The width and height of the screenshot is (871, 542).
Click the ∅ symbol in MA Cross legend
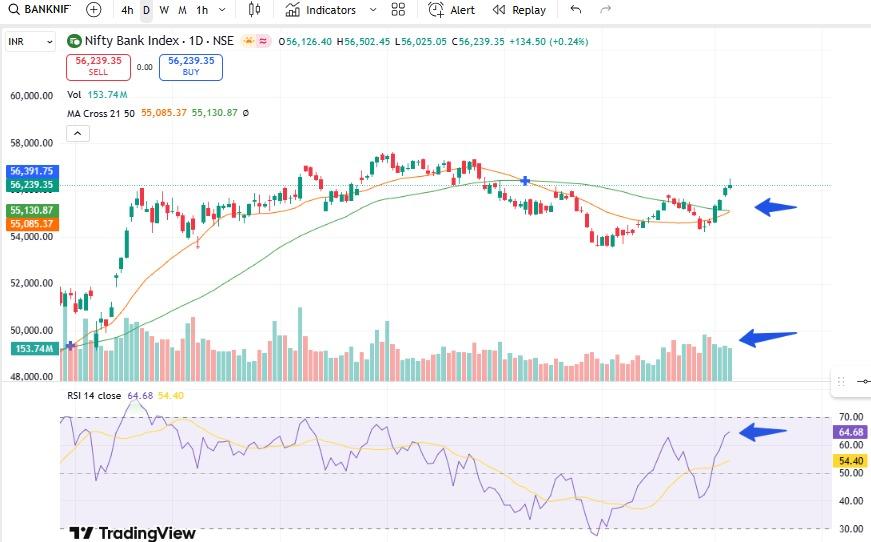tap(246, 113)
